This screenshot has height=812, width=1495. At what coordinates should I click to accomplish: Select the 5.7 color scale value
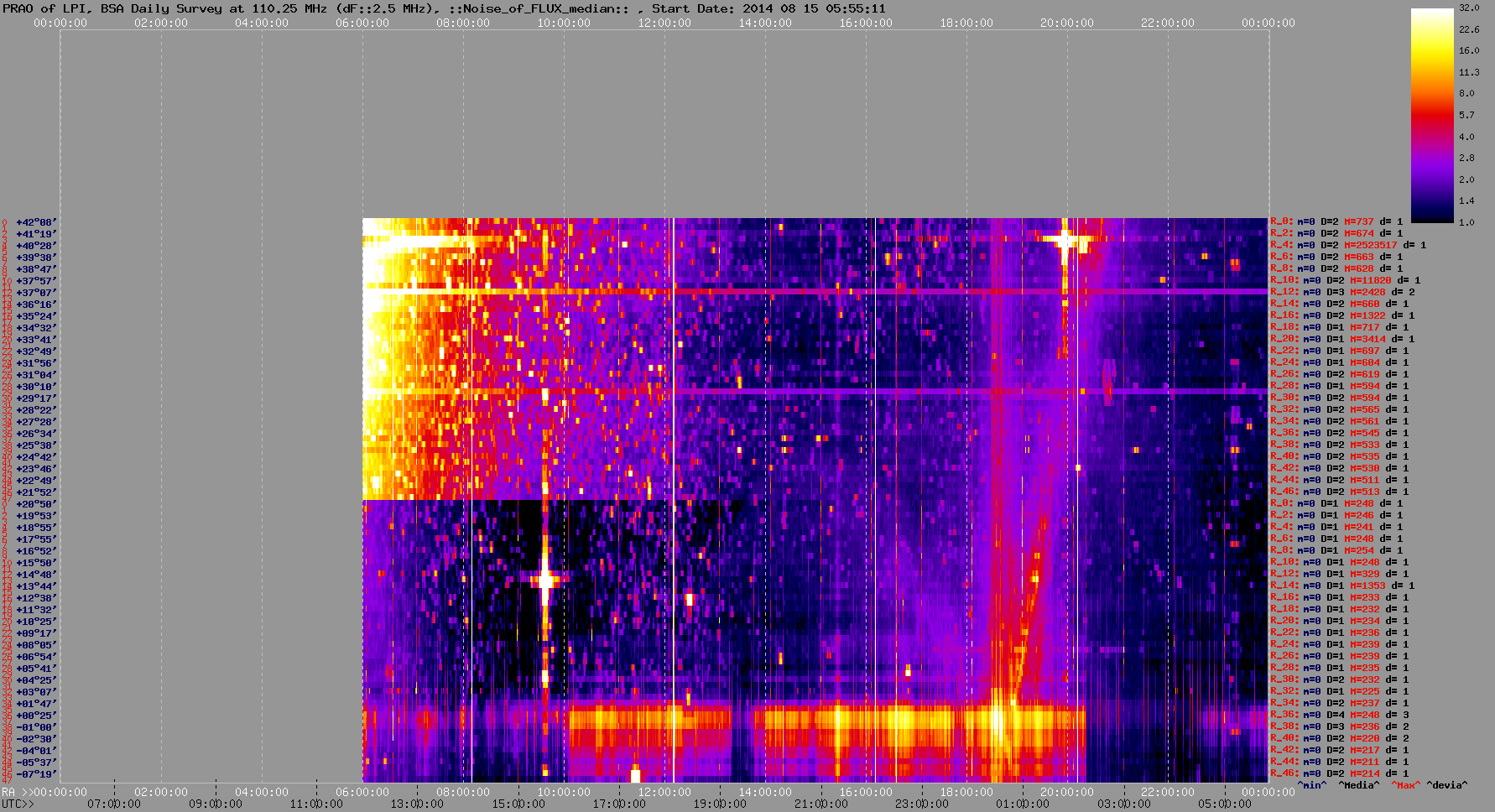(x=1466, y=115)
